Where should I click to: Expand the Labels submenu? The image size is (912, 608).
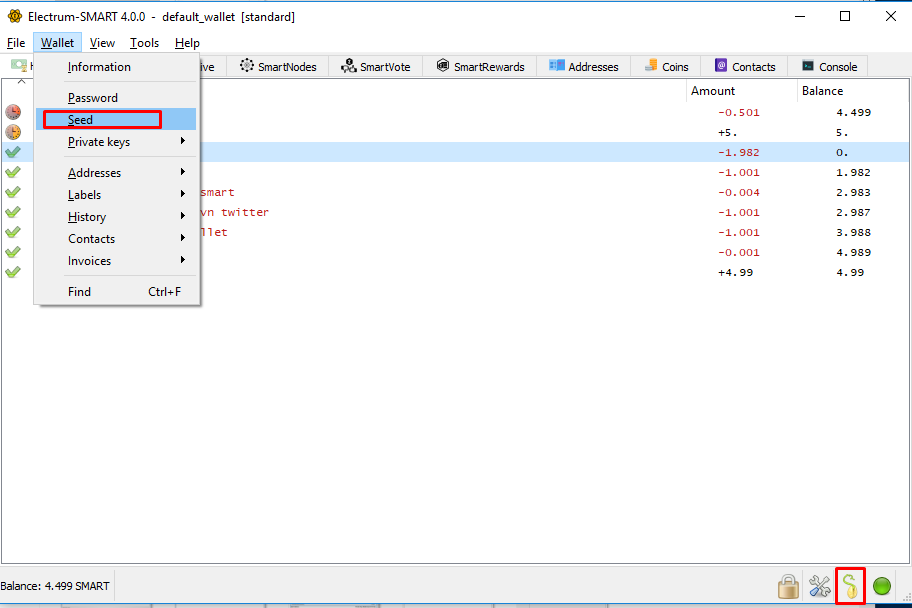[x=116, y=194]
